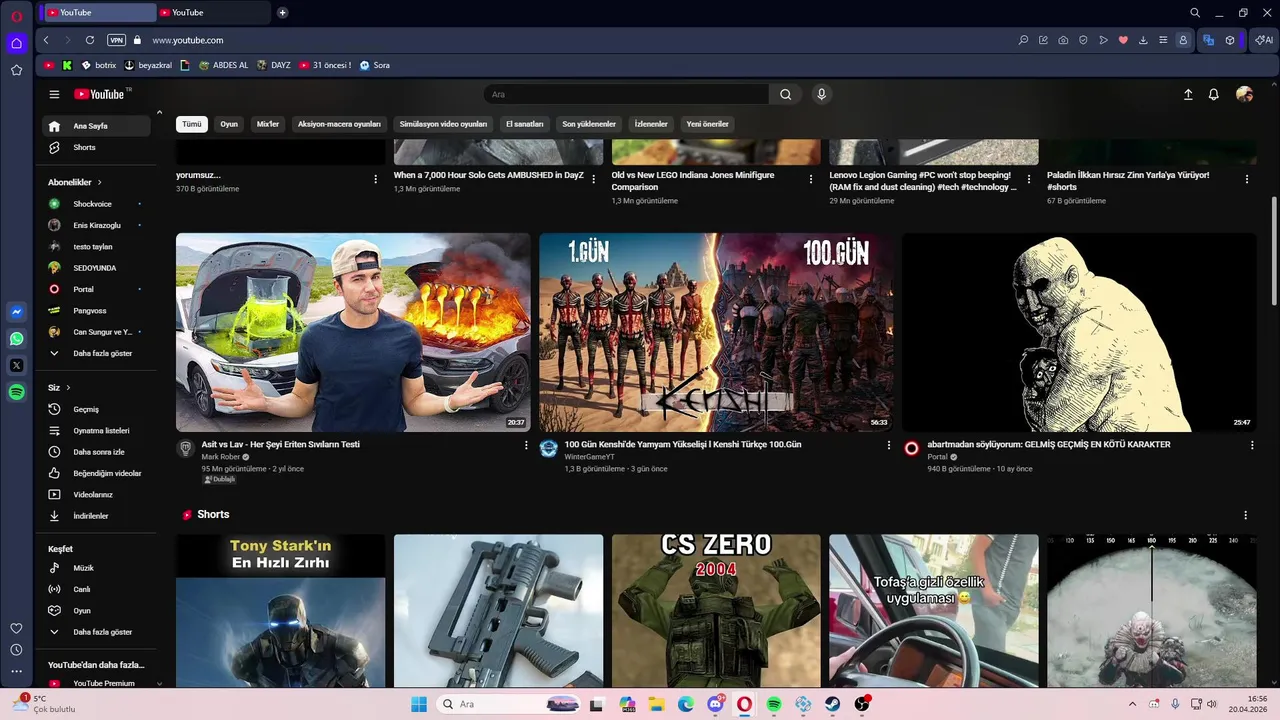This screenshot has height=720, width=1280.
Task: Expand the Abonelikler section arrow
Action: pyautogui.click(x=99, y=182)
